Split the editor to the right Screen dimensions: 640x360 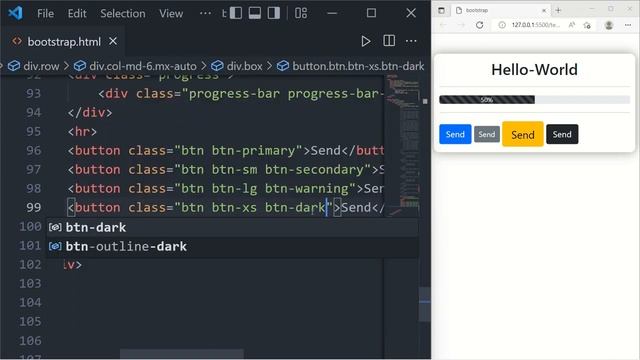389,41
